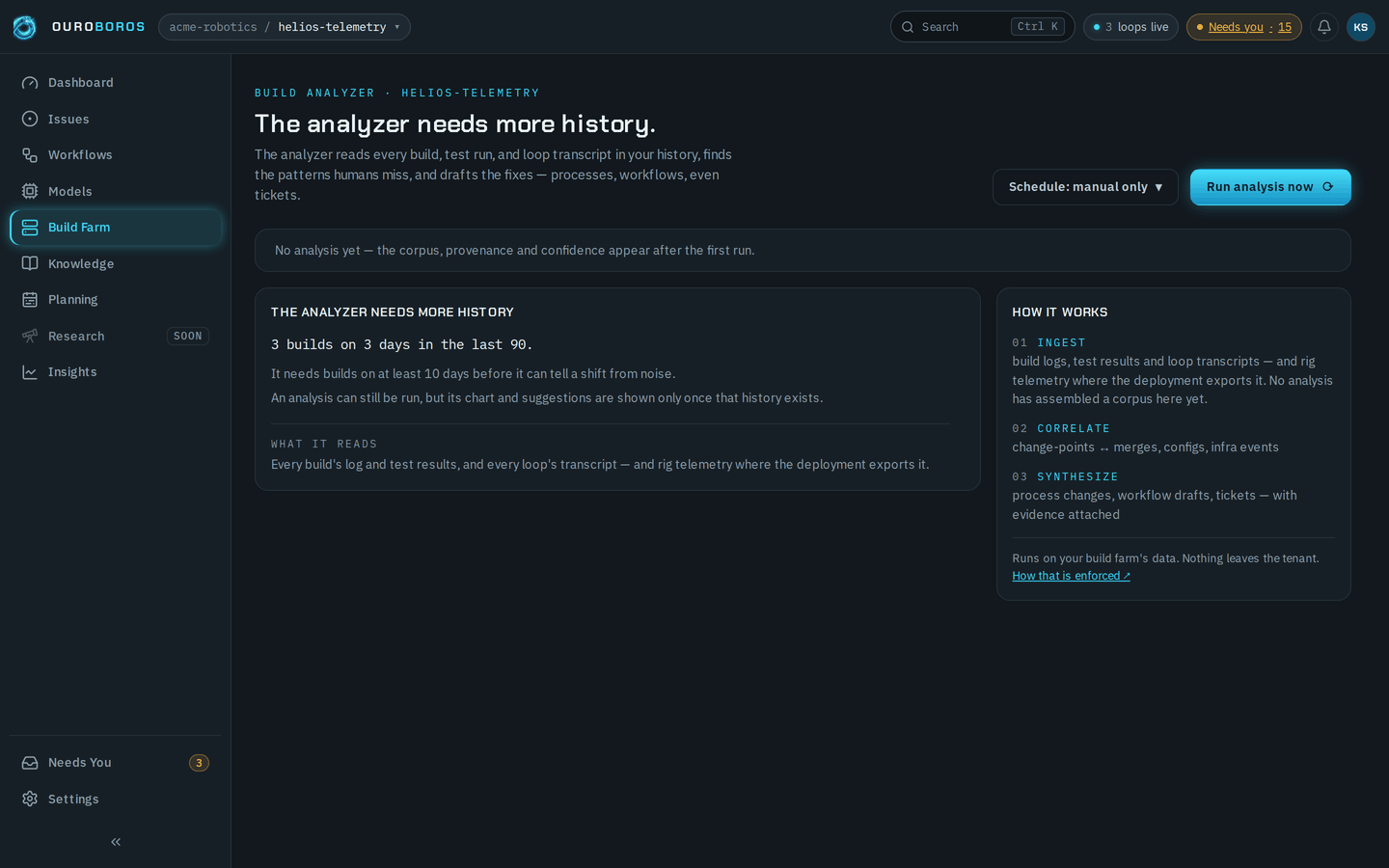Click the HOW IT WORKS panel title
Image resolution: width=1389 pixels, height=868 pixels.
click(1060, 312)
